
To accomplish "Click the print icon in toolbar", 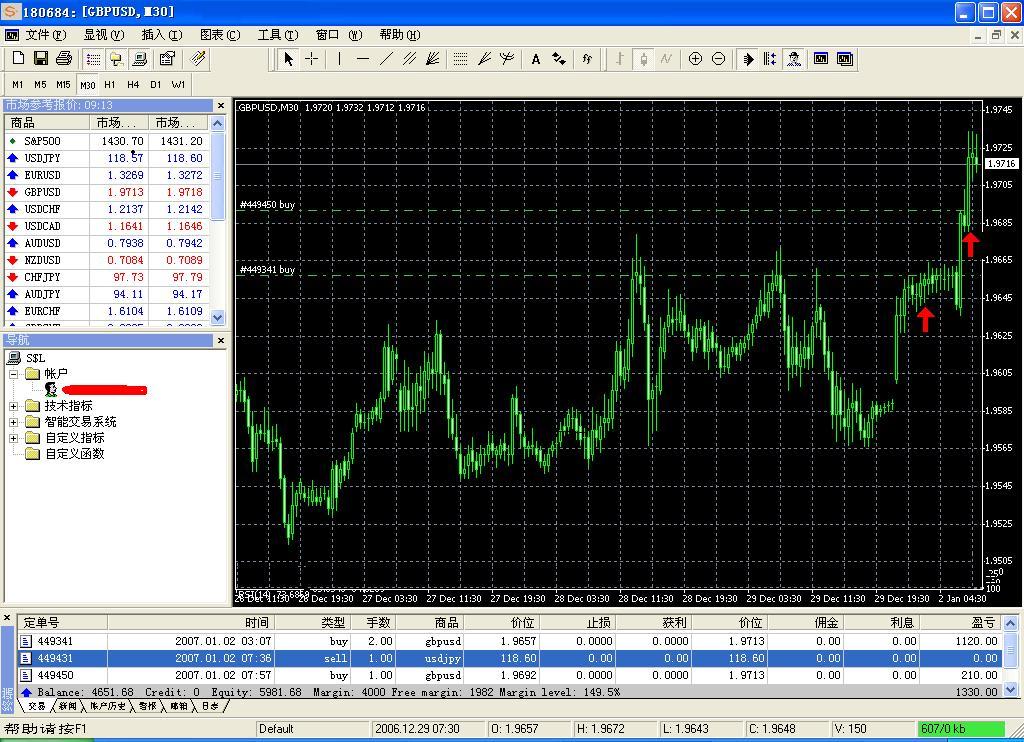I will coord(64,59).
